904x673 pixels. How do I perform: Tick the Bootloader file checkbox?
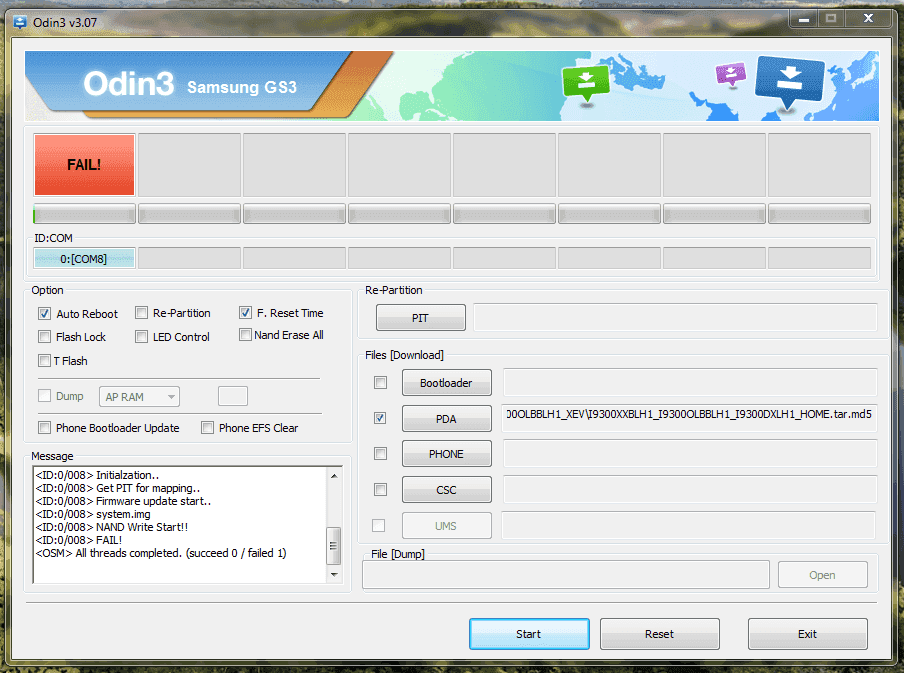pyautogui.click(x=381, y=382)
